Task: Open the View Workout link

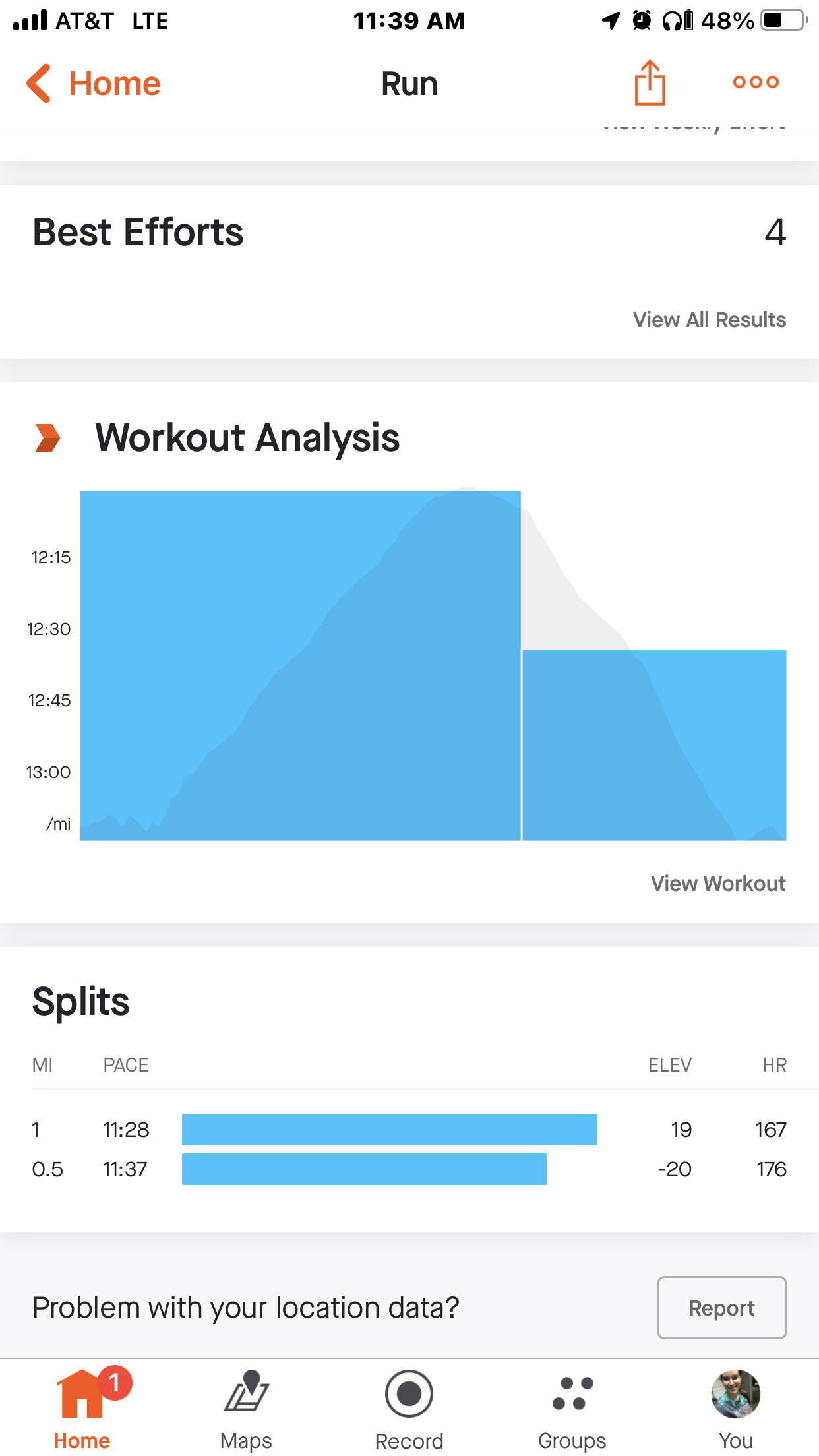Action: point(717,884)
